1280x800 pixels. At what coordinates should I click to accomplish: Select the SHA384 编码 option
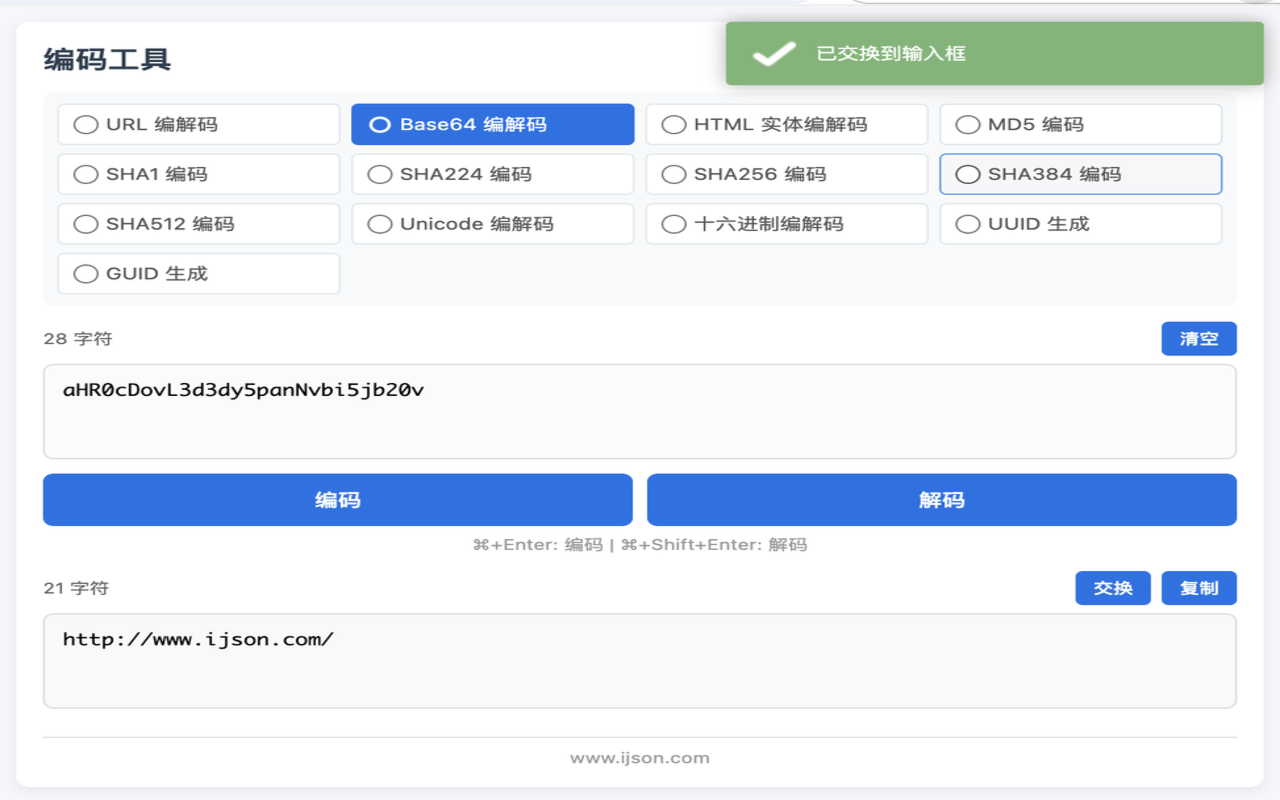(1081, 174)
